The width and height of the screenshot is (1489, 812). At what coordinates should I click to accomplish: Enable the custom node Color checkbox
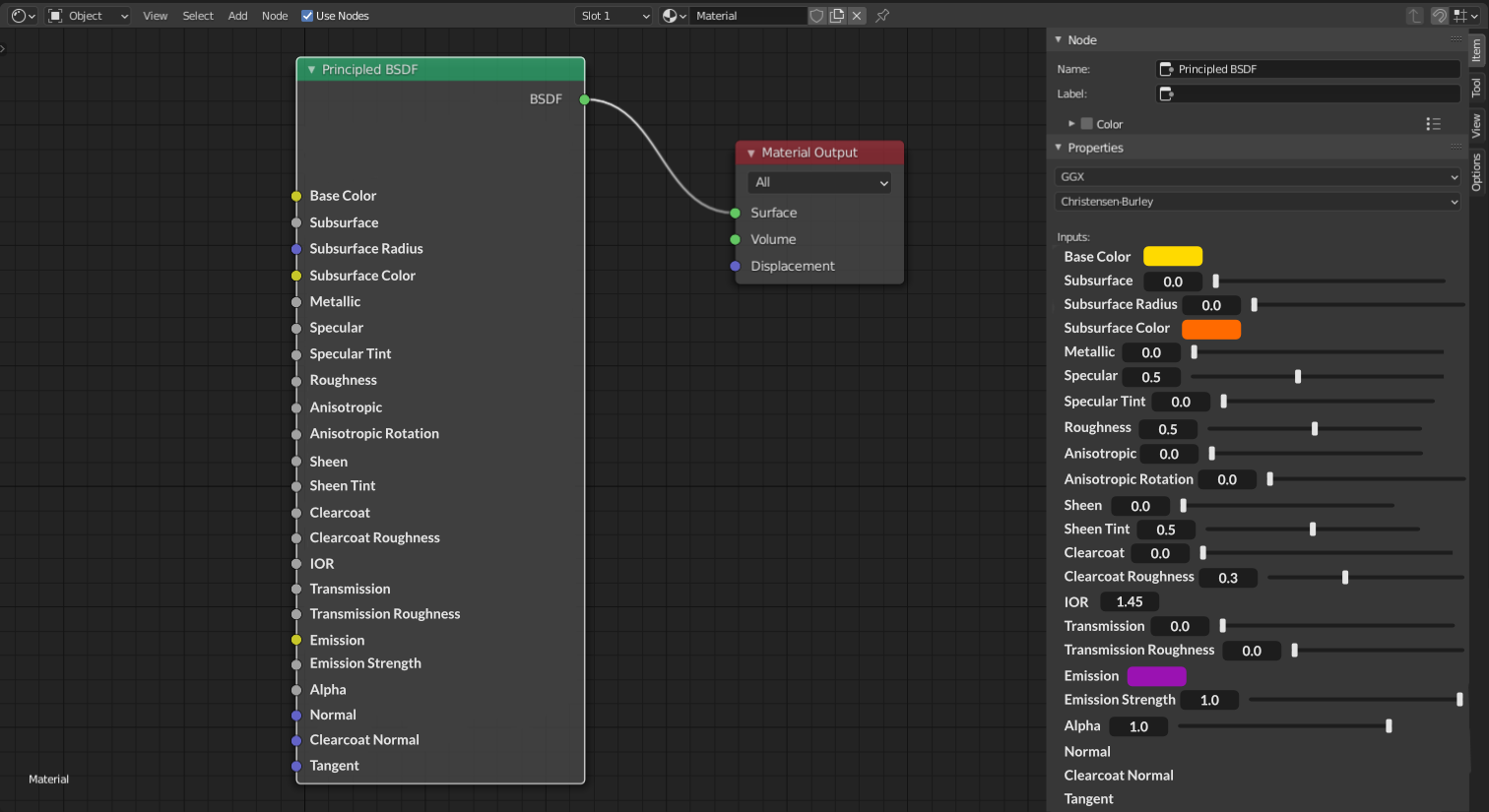(1087, 124)
